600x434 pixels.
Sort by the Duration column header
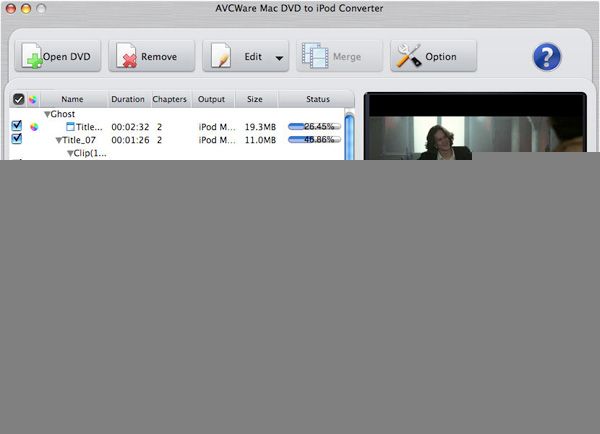click(x=128, y=99)
